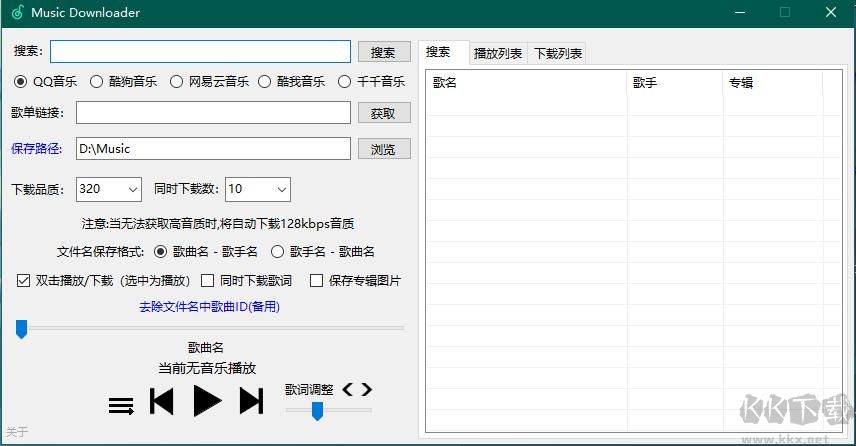Click the lyrics adjust right arrow
This screenshot has height=446, width=856.
367,389
